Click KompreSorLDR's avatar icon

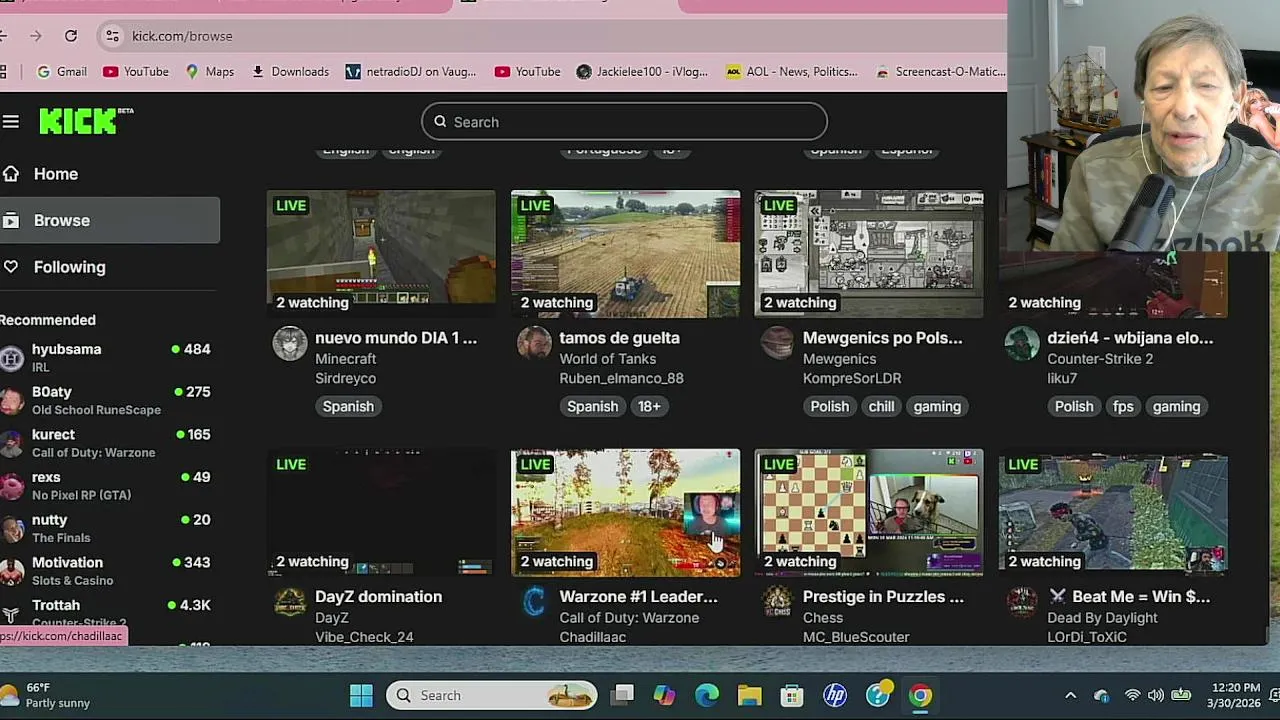(x=778, y=344)
